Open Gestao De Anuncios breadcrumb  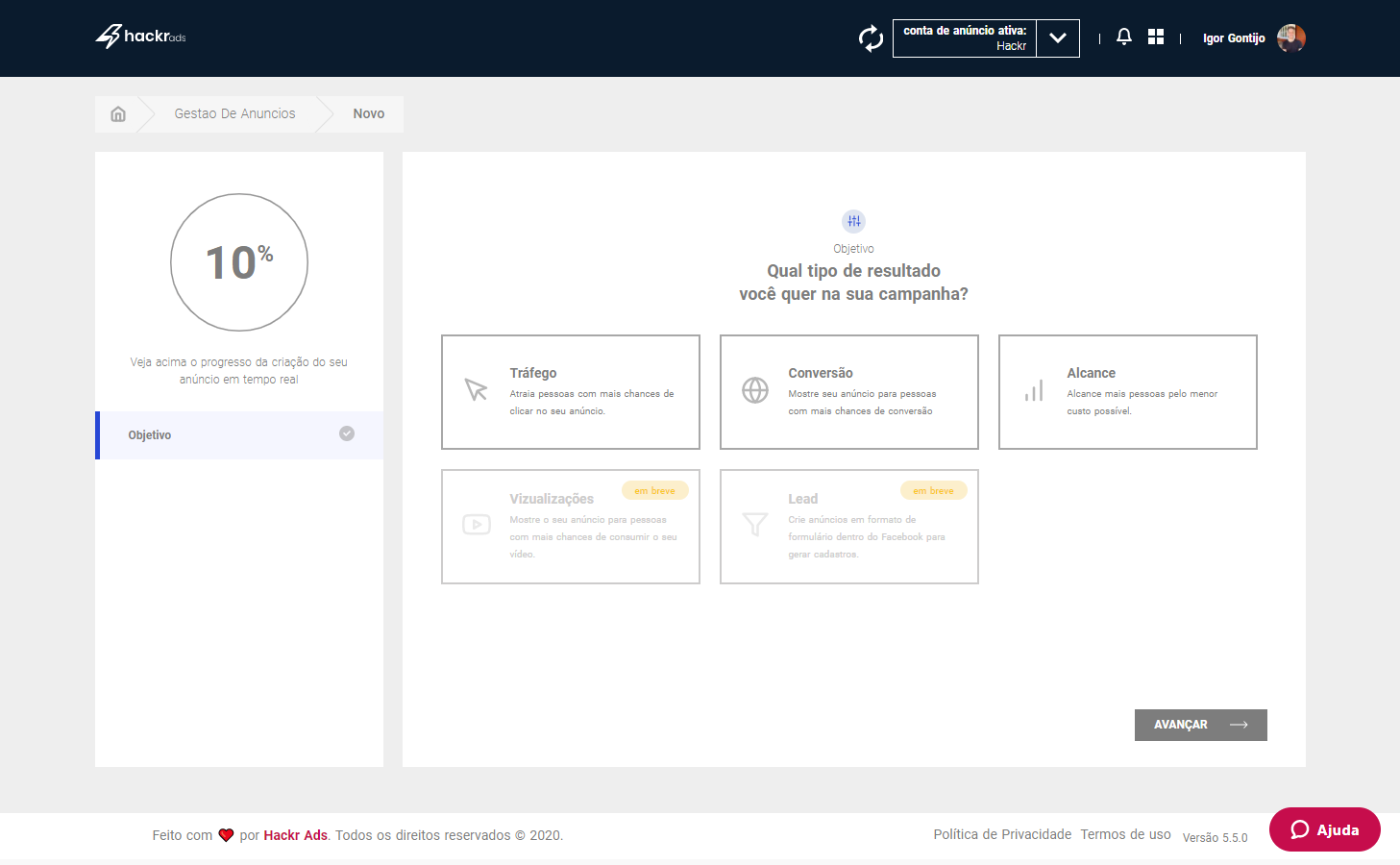tap(234, 113)
